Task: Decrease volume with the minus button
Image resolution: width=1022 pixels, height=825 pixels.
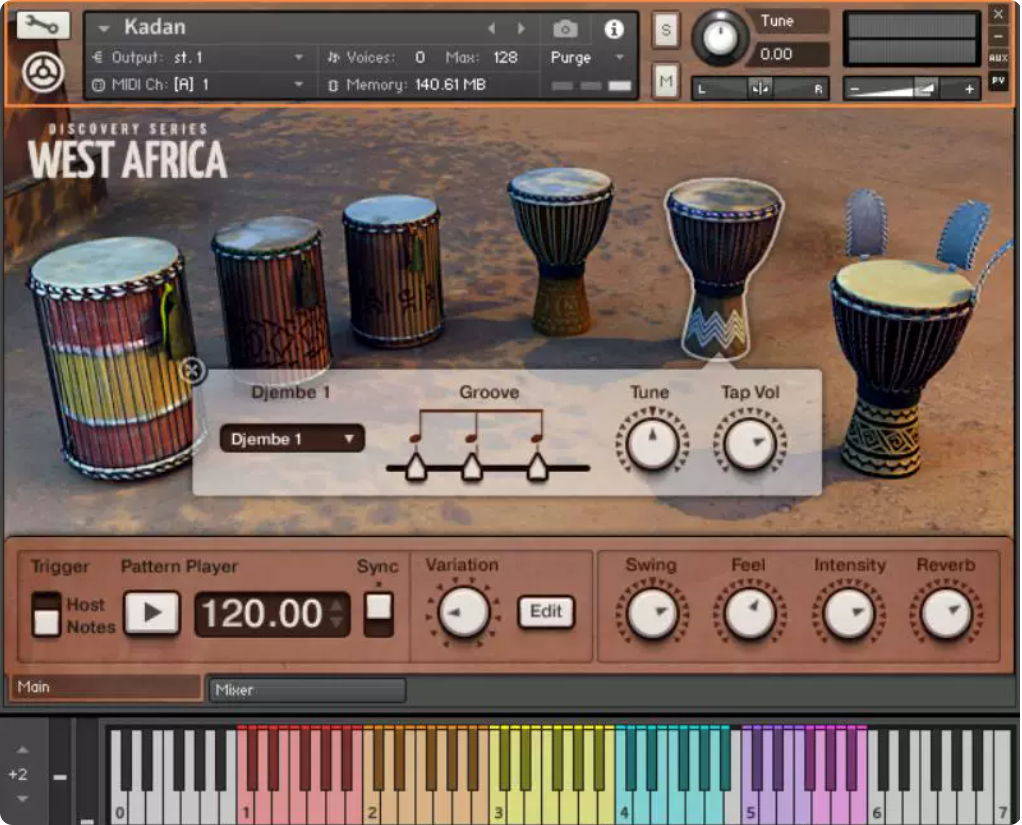Action: click(x=854, y=89)
